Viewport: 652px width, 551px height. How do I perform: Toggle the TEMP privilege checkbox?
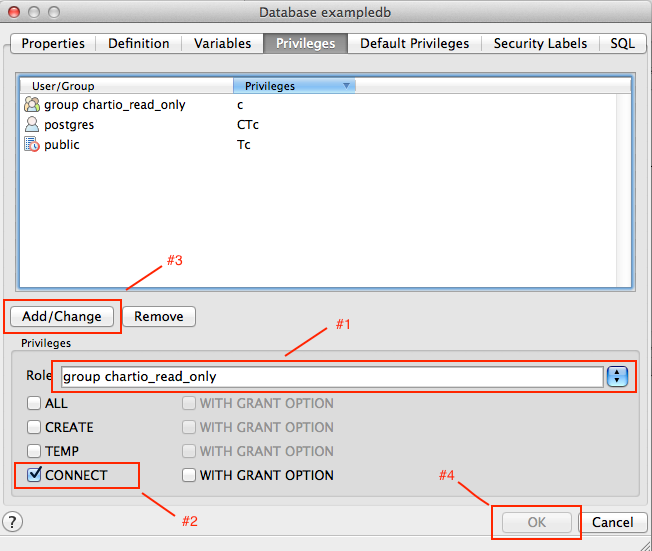tap(35, 452)
